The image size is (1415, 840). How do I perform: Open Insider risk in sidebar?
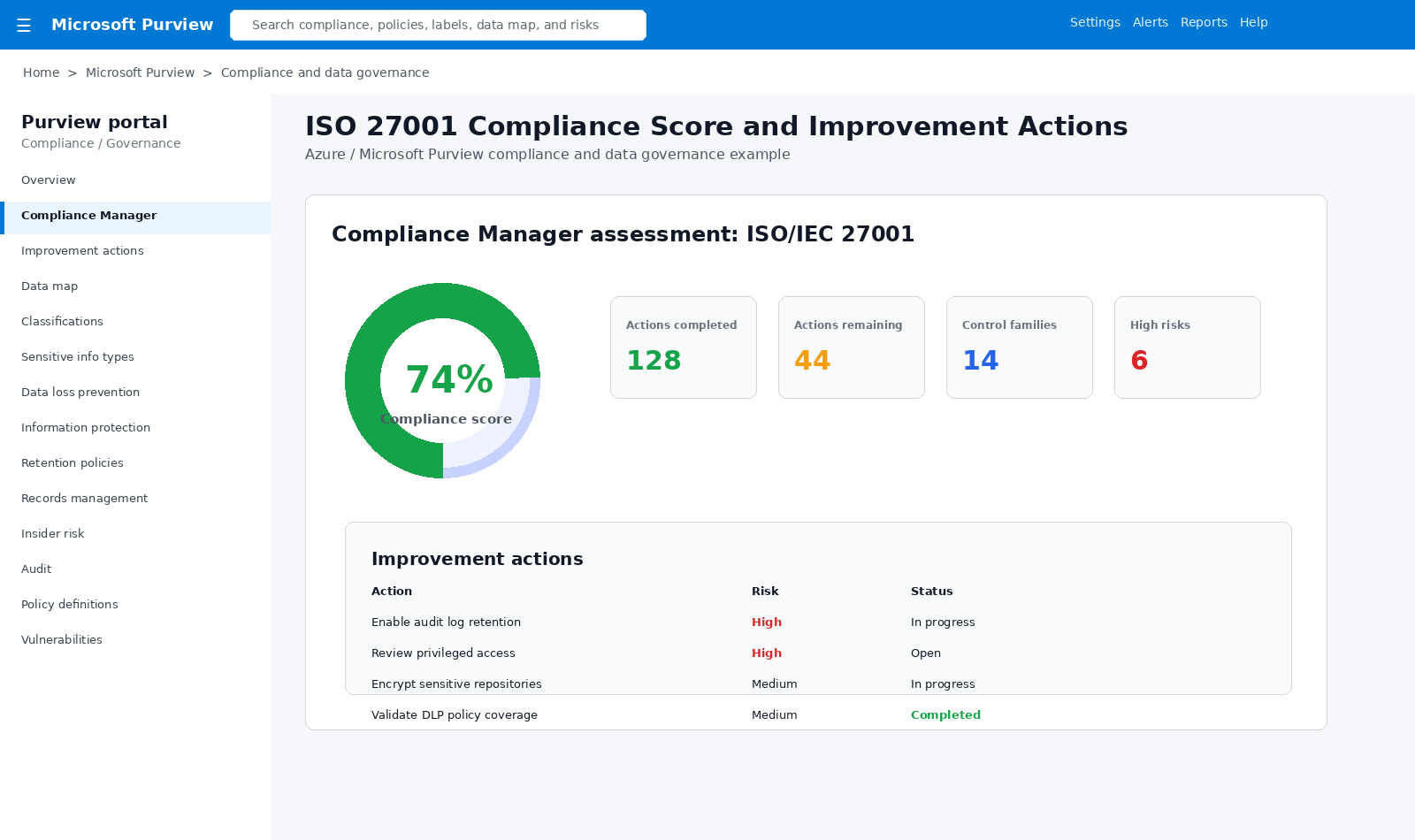(135, 534)
